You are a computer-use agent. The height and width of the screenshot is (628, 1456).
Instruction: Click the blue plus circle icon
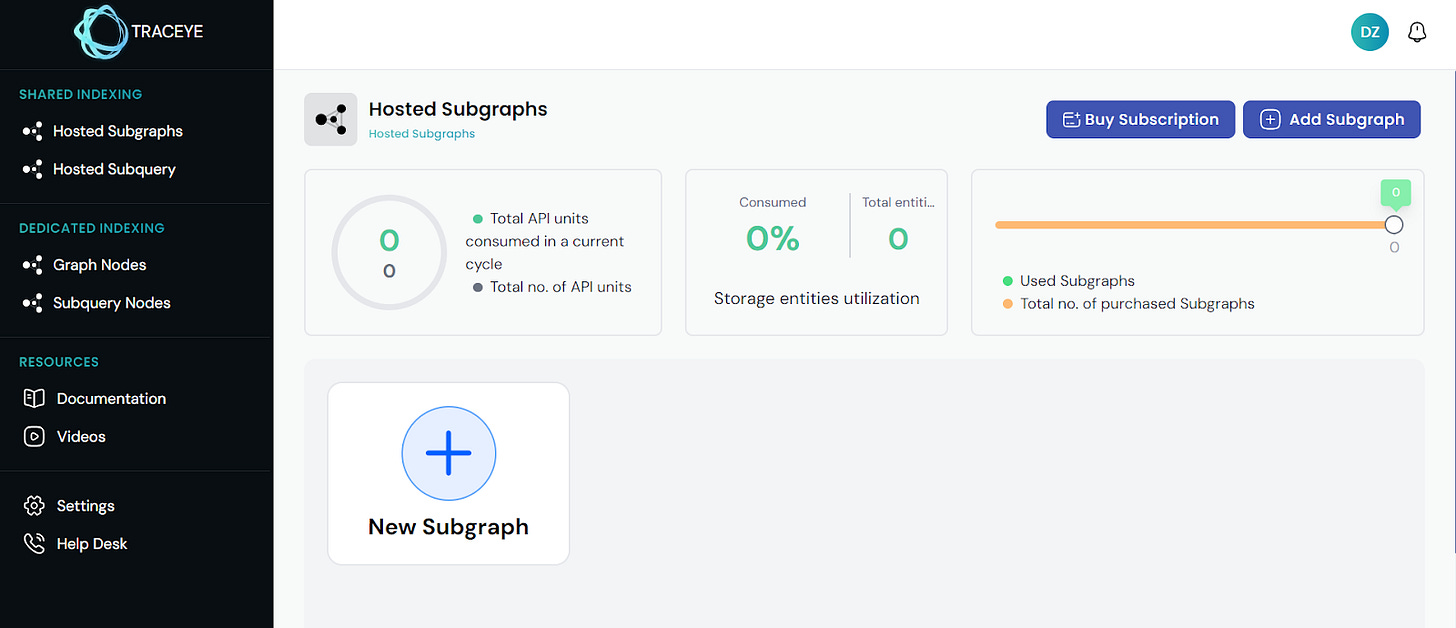(x=448, y=453)
